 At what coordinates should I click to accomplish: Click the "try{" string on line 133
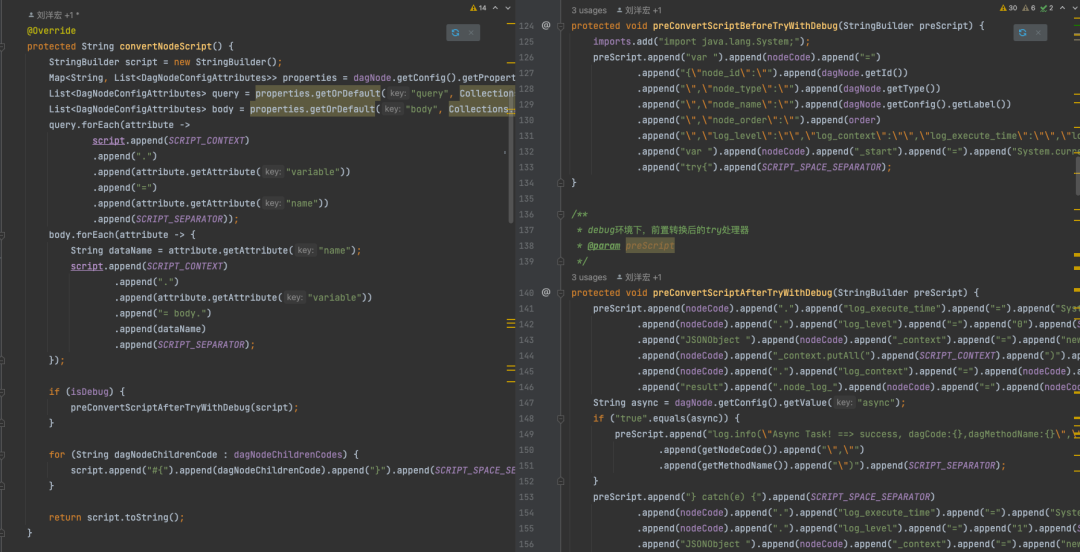tap(694, 167)
